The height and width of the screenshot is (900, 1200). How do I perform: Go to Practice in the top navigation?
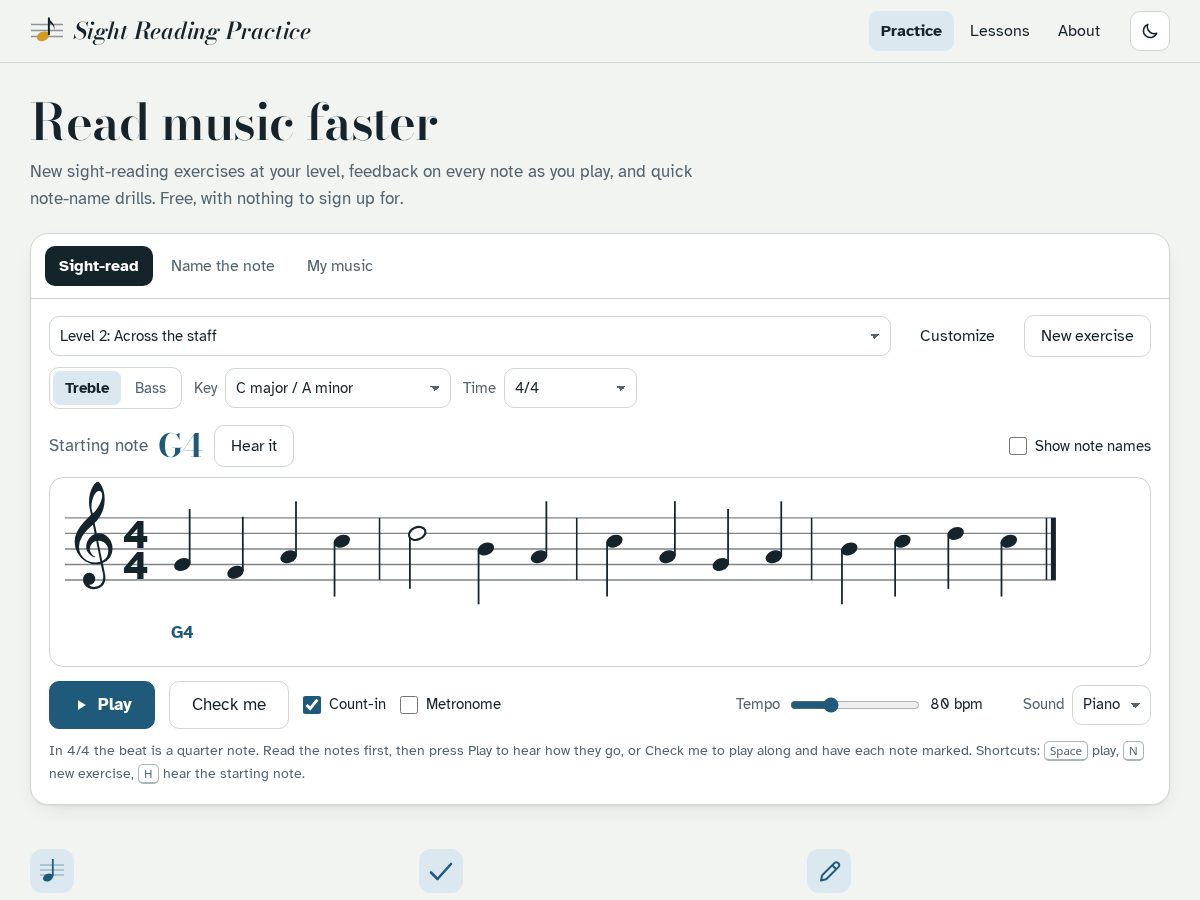(x=911, y=31)
